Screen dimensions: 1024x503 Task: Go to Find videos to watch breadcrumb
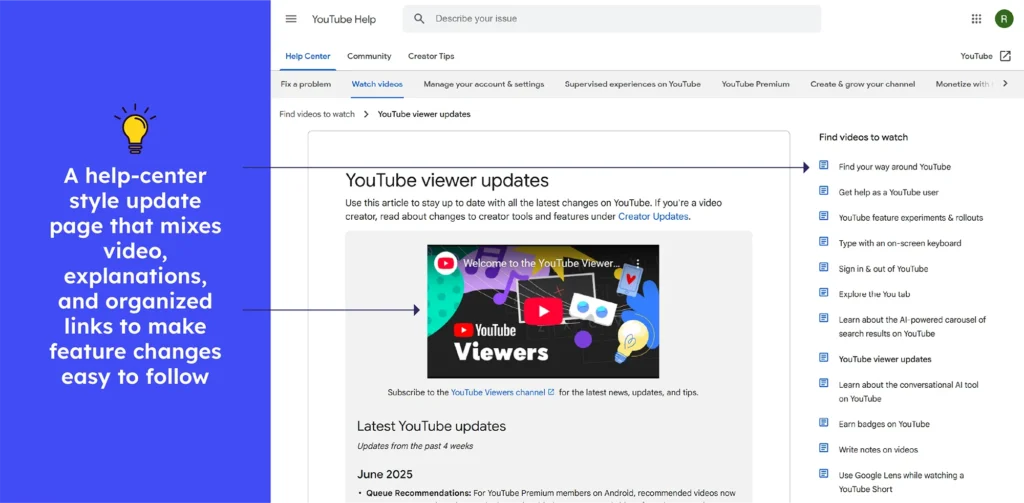(317, 114)
